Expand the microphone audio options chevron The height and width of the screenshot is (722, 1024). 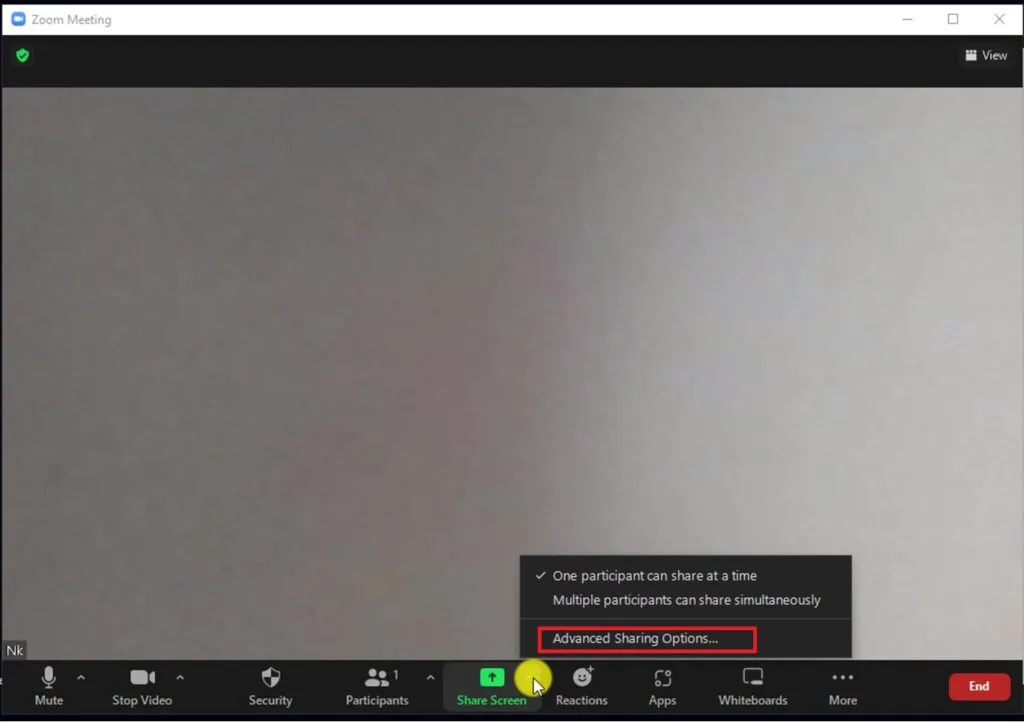coord(81,676)
